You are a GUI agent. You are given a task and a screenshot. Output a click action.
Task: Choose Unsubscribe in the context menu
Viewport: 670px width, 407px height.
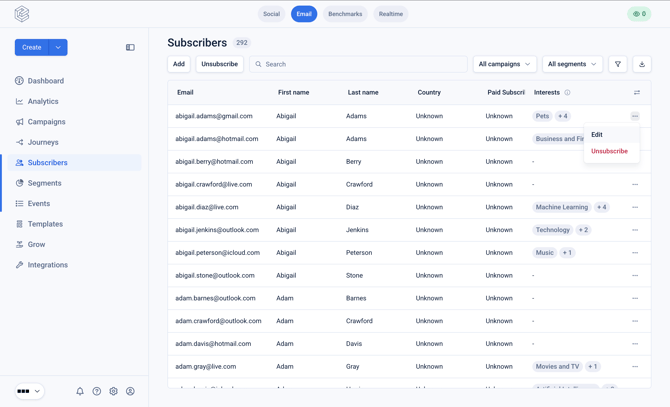click(x=611, y=151)
